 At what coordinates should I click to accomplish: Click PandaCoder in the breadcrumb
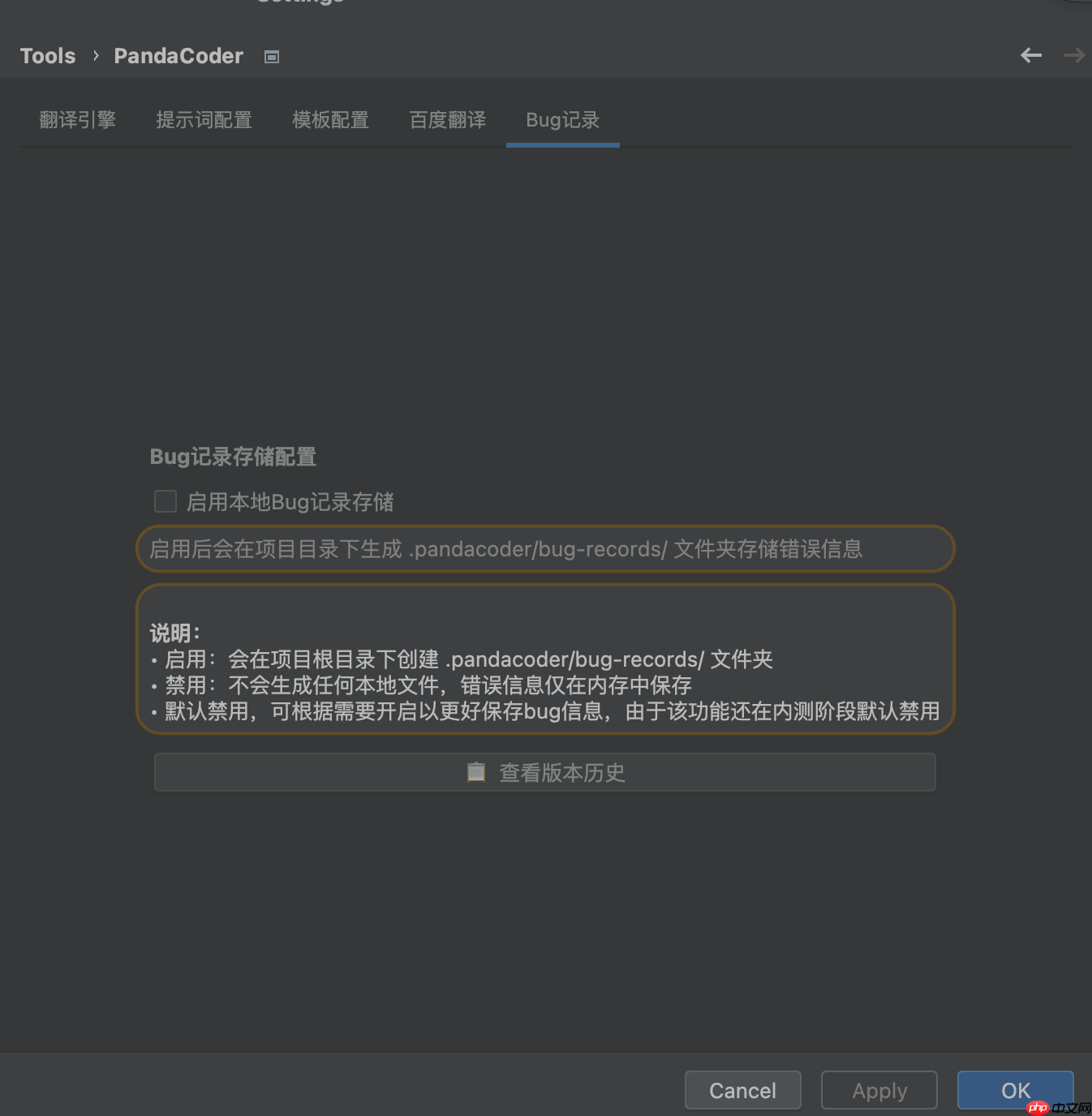pos(178,55)
